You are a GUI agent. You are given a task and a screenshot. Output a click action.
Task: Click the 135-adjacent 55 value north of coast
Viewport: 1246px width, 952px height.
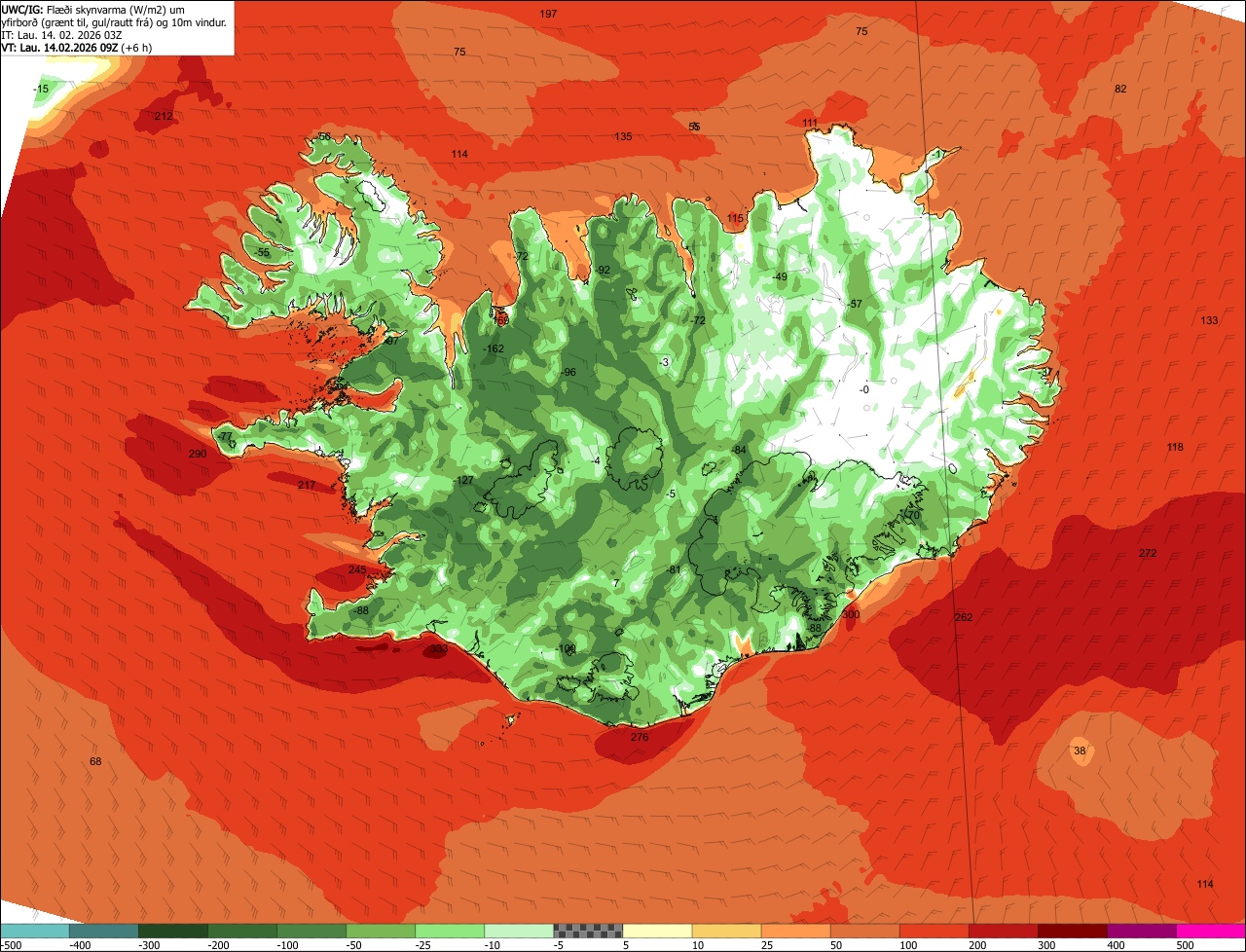point(694,128)
